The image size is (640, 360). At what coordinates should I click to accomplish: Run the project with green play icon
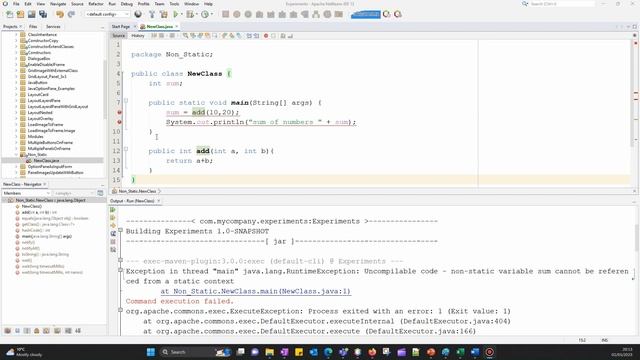[x=176, y=14]
